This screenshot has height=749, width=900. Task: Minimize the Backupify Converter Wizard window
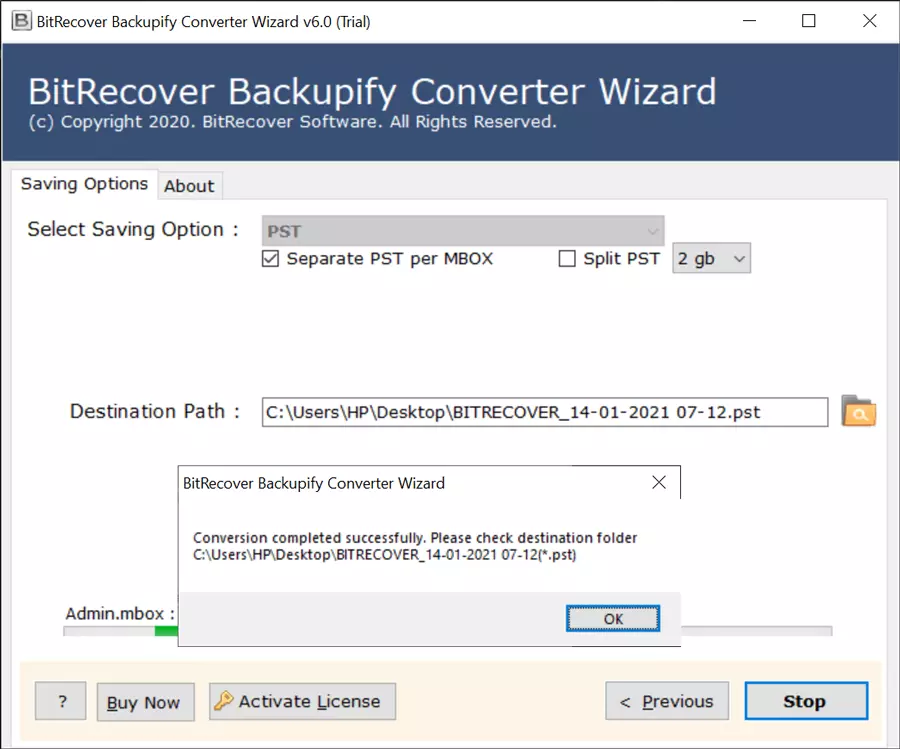(749, 21)
